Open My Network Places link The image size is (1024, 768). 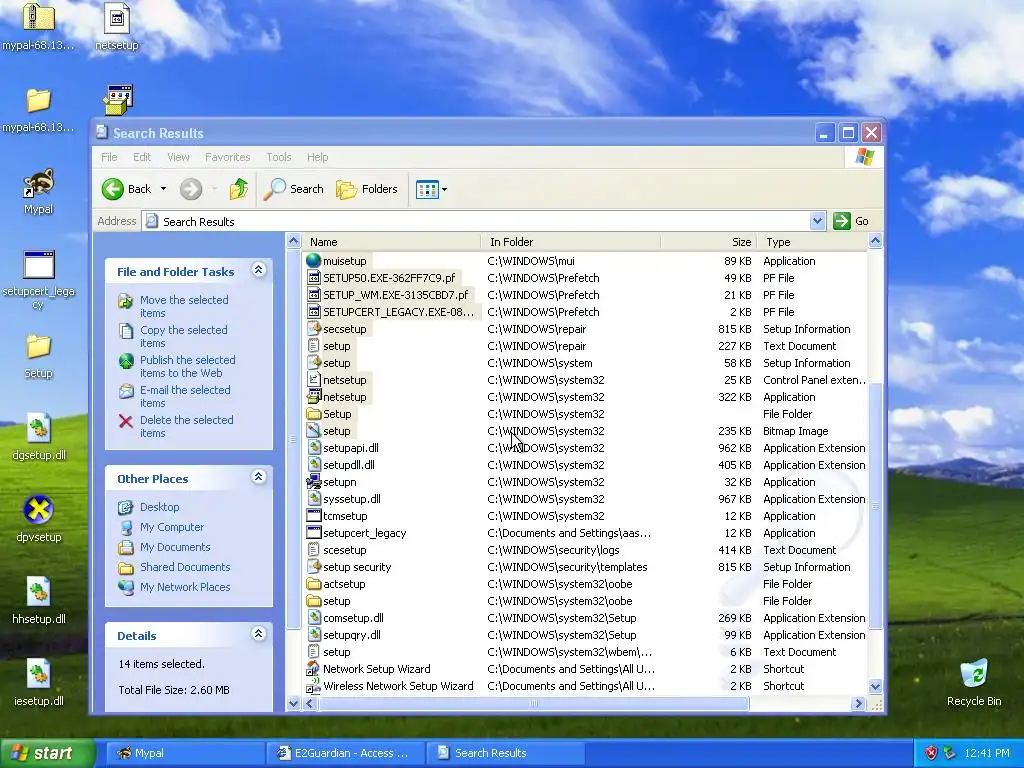(185, 587)
